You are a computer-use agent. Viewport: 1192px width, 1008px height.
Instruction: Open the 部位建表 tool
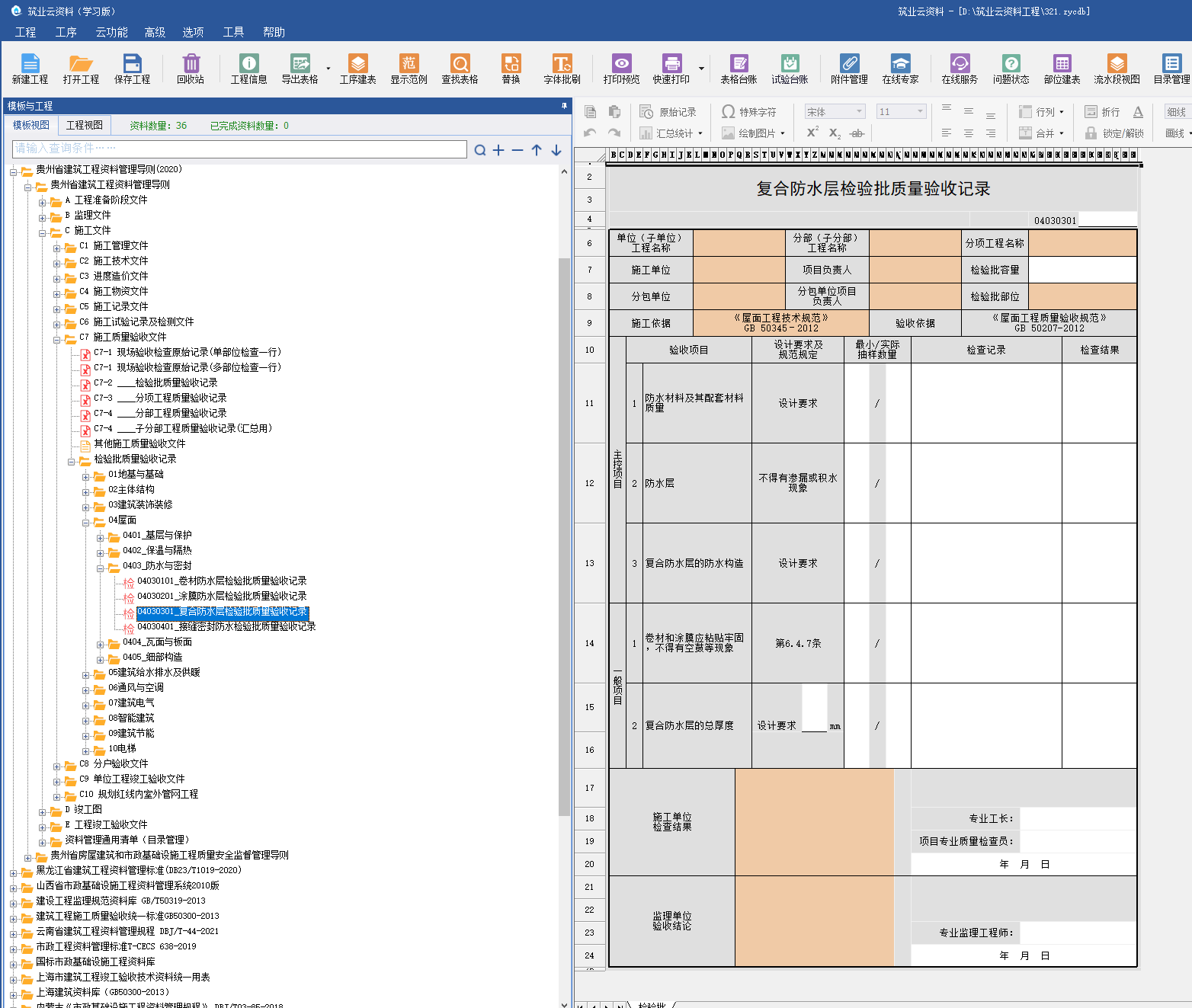[1062, 69]
